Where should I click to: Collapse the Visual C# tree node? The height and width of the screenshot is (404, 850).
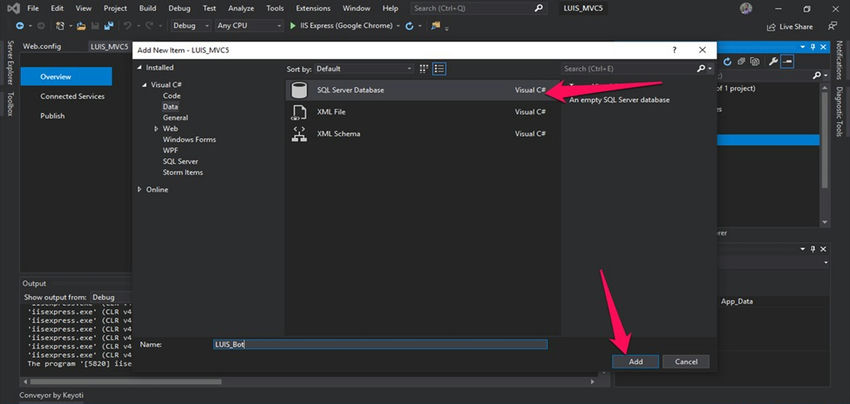tap(145, 85)
